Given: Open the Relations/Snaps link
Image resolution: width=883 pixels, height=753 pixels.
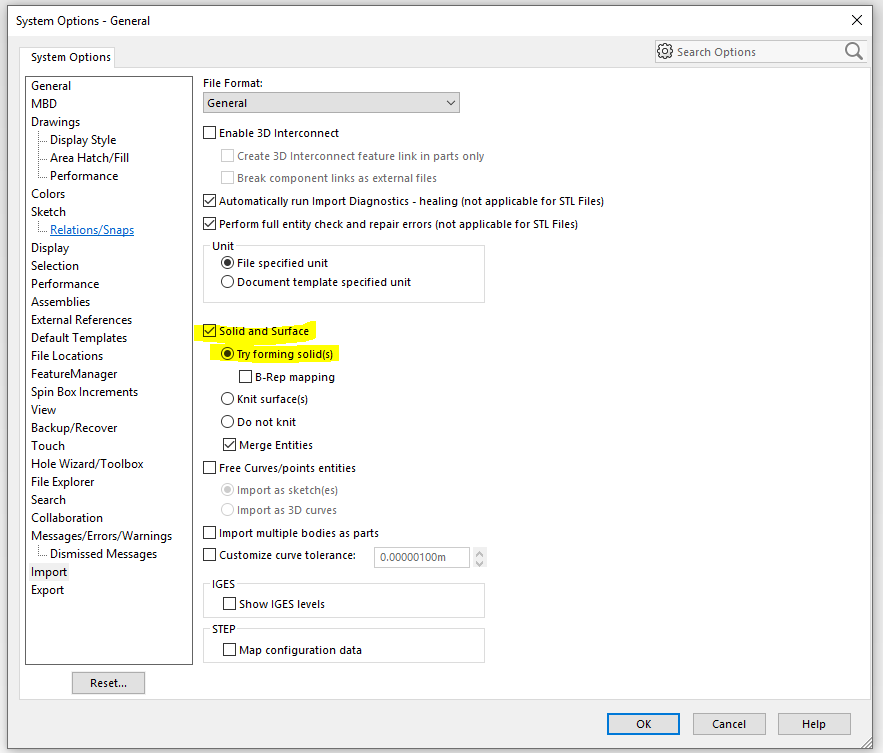Looking at the screenshot, I should (92, 230).
